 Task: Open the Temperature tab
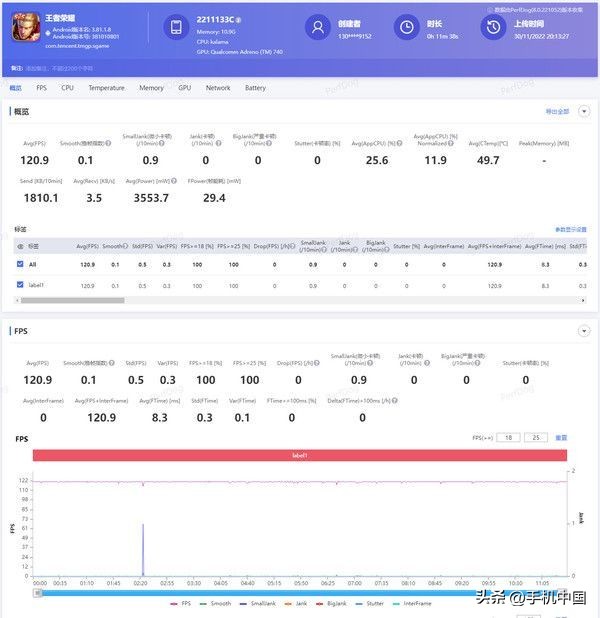(106, 88)
